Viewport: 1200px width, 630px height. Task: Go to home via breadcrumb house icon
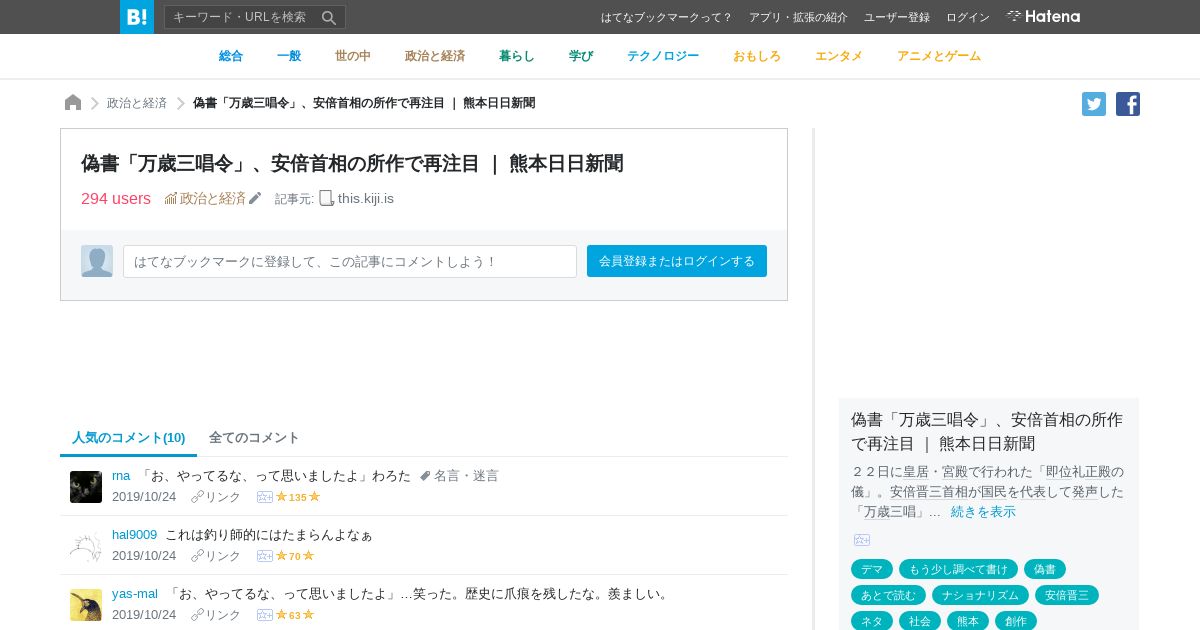click(73, 103)
